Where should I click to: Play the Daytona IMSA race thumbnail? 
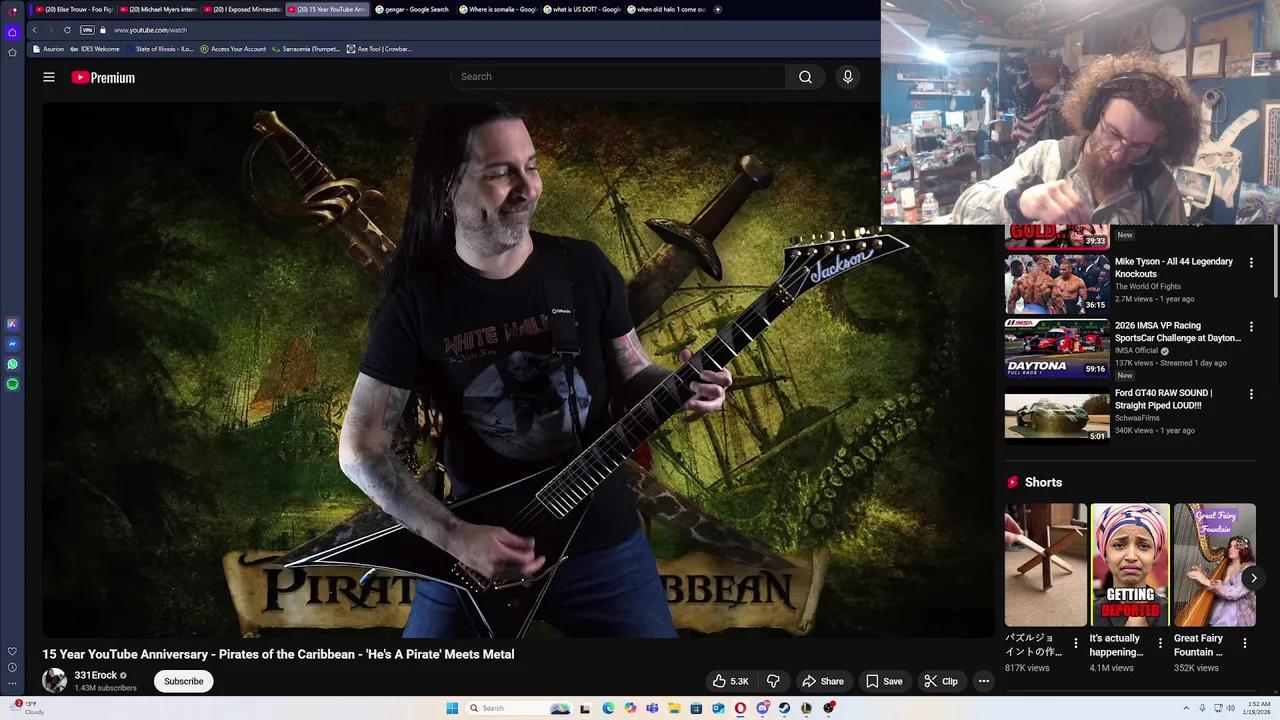(1057, 348)
